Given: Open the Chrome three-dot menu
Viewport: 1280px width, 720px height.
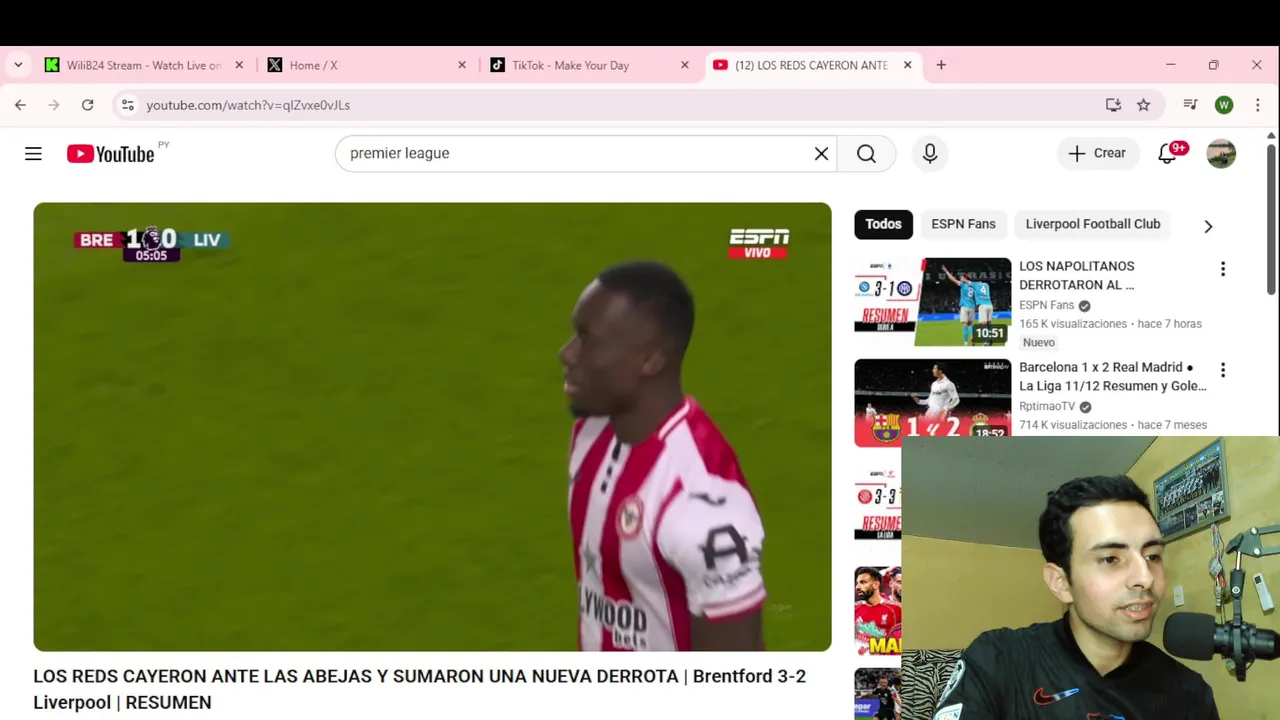Looking at the screenshot, I should [1258, 105].
